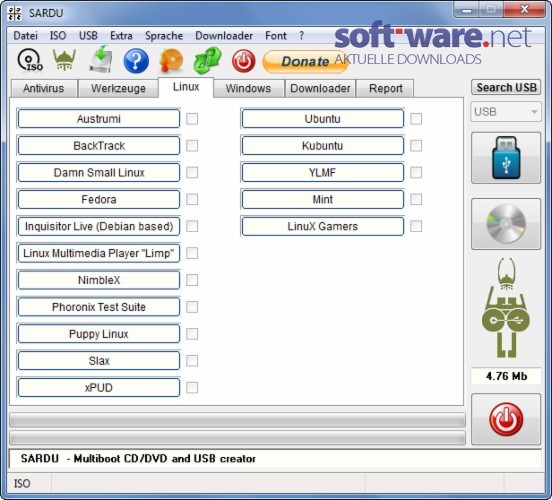Screen dimensions: 552x500
Task: Click the large USB stick creation button
Action: click(x=506, y=158)
